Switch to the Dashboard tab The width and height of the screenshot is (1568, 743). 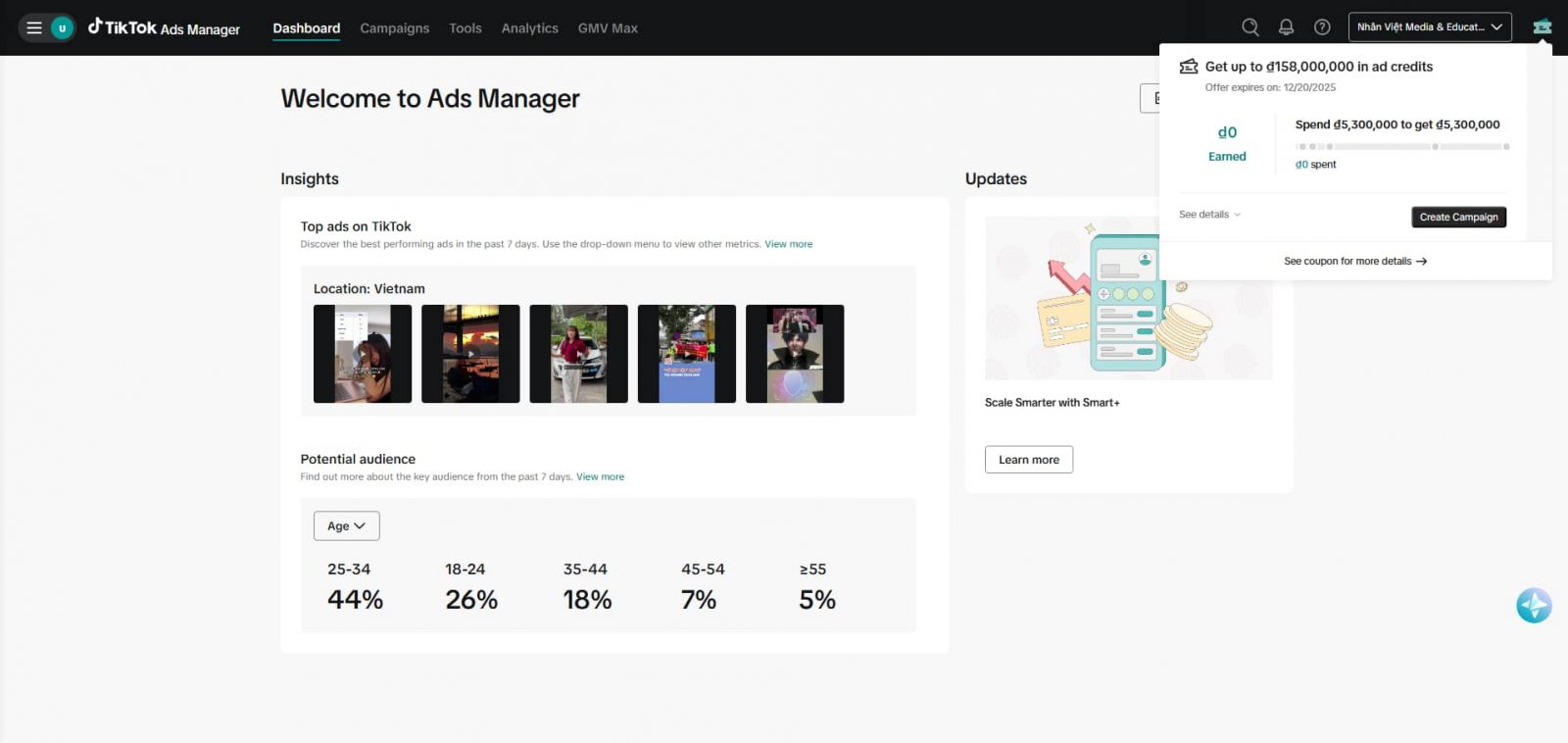coord(306,28)
